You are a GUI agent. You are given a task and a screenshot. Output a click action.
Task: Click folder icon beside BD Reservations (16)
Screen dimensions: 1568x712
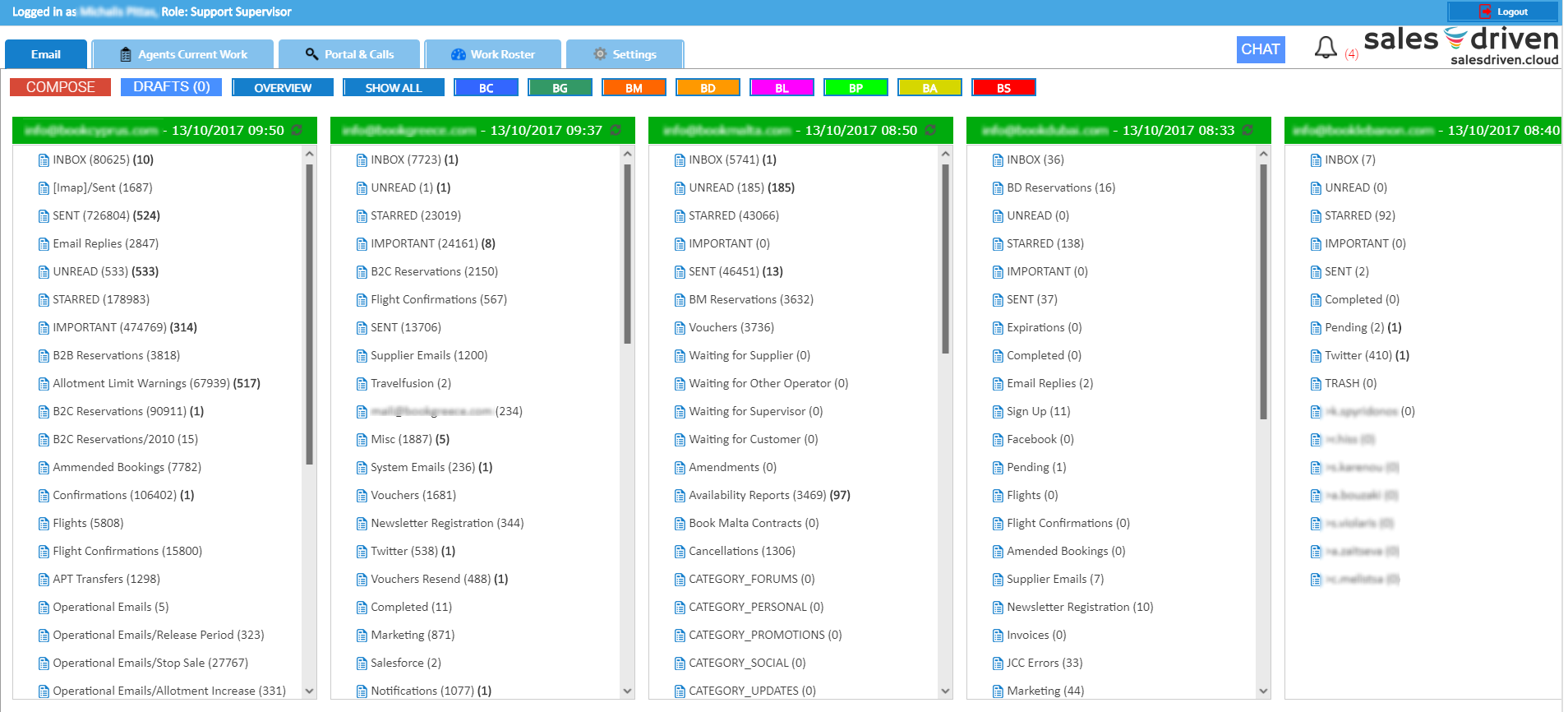(998, 188)
